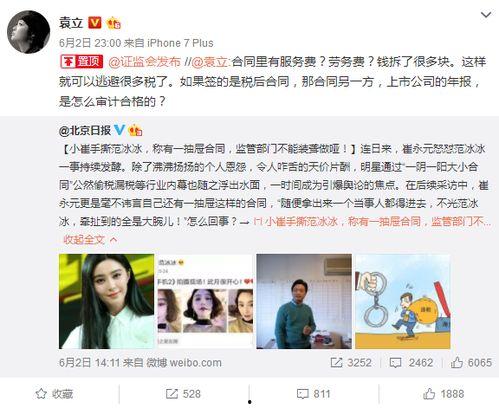
Task: Collapse full text via 收起全文
Action: [90, 239]
